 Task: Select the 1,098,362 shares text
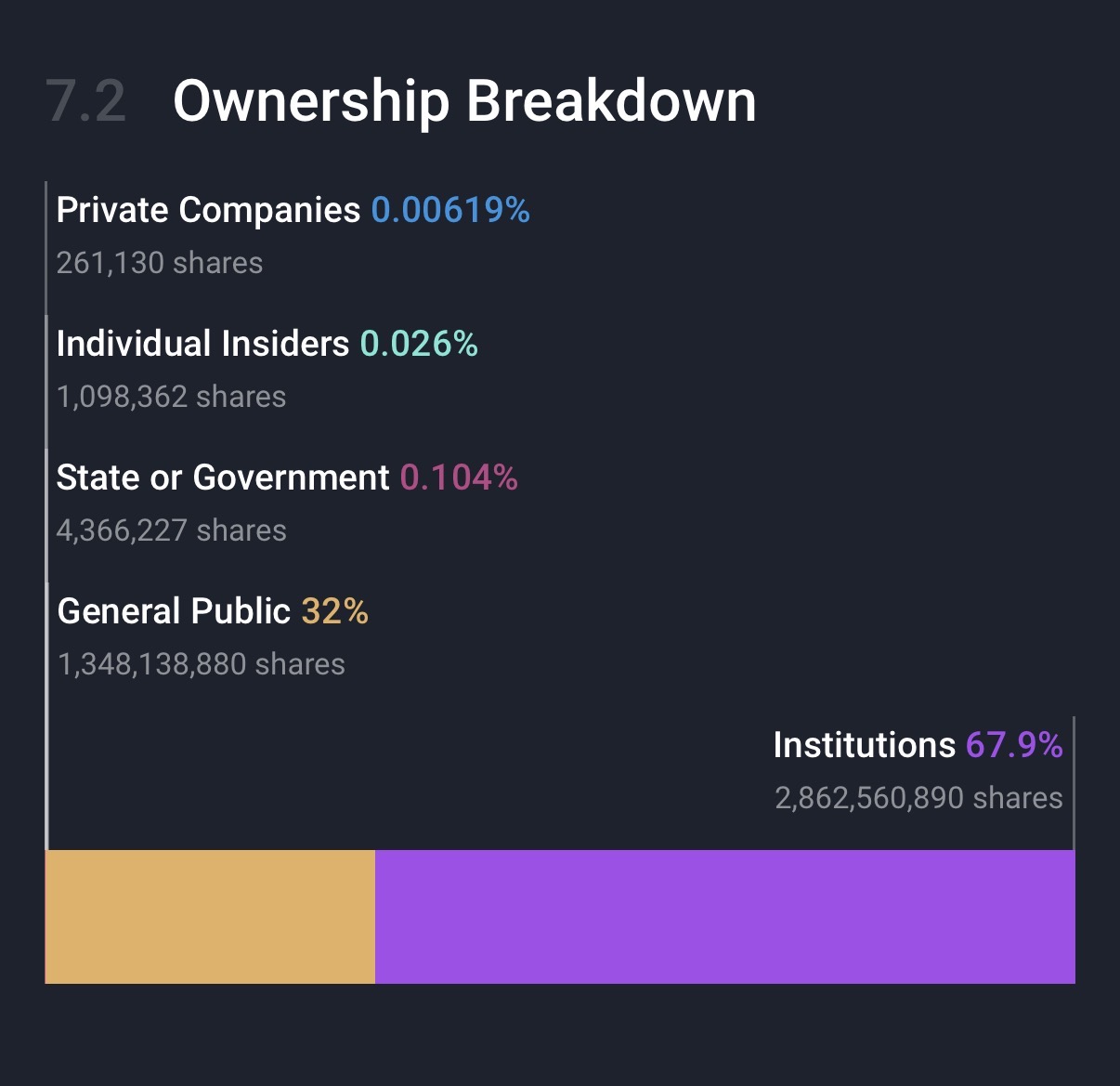point(171,397)
